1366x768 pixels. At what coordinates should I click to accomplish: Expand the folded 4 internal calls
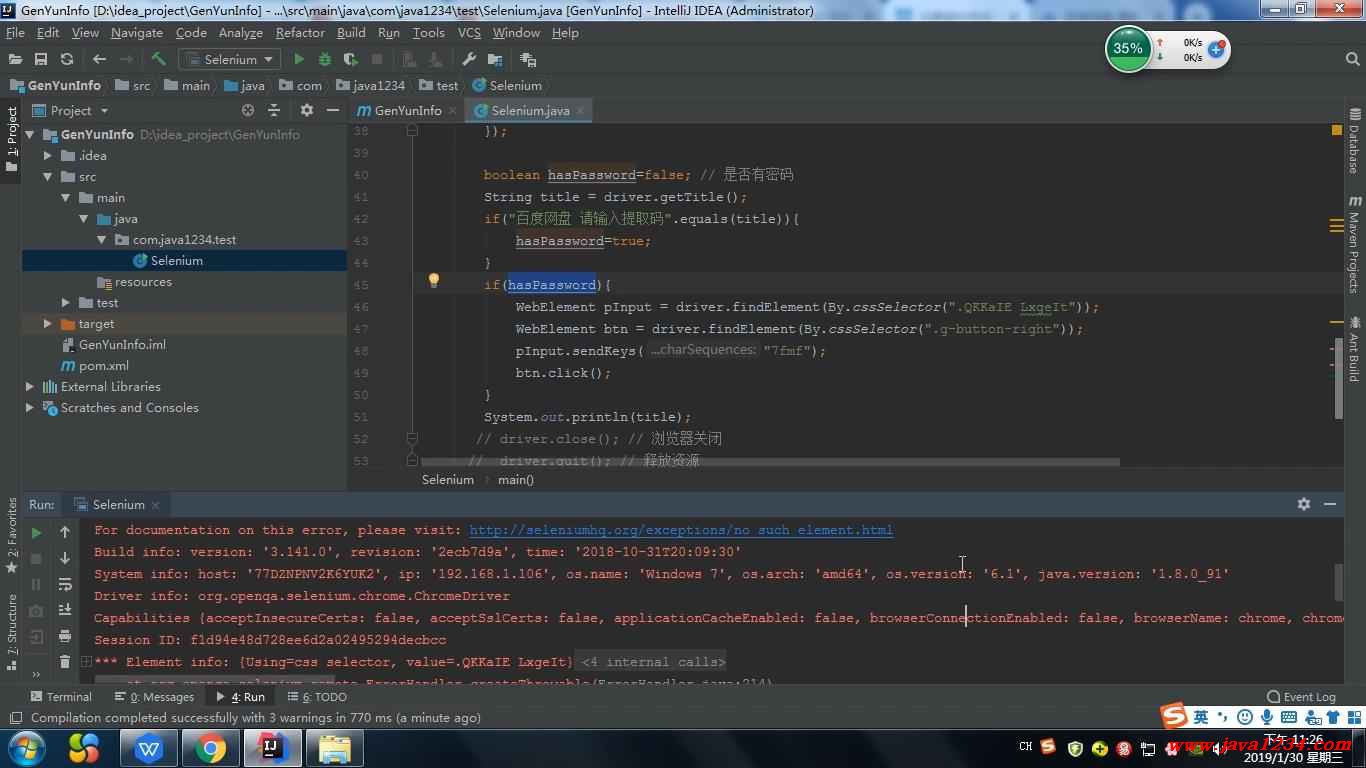(x=652, y=662)
